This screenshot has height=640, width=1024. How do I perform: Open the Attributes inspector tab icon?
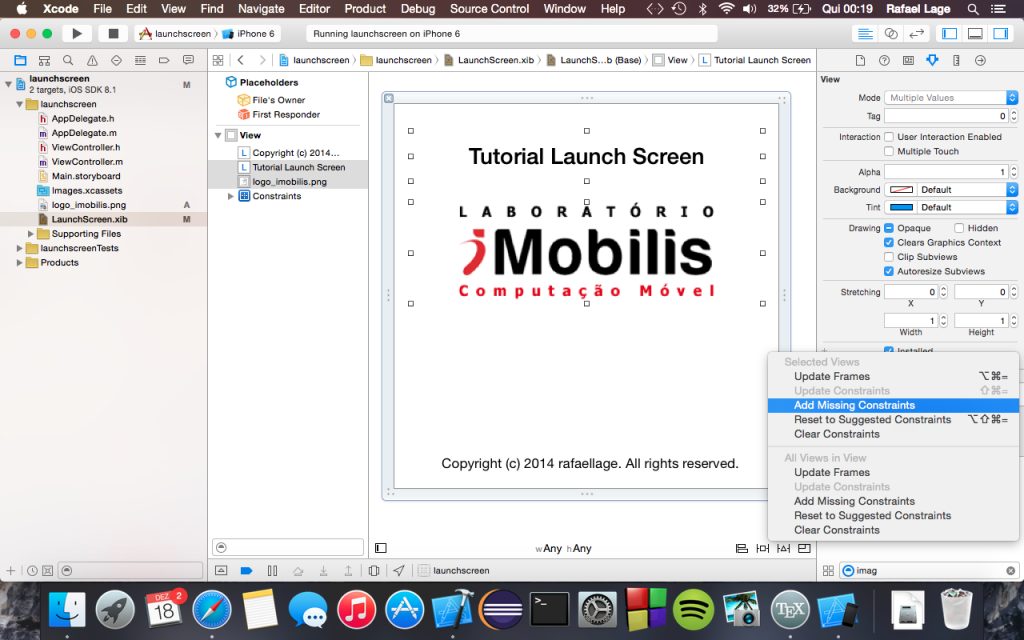(932, 60)
